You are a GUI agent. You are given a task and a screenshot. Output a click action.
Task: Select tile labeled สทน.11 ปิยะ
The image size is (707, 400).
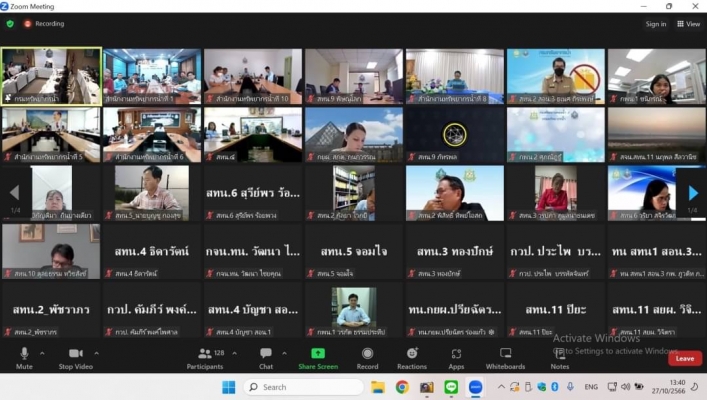click(556, 309)
